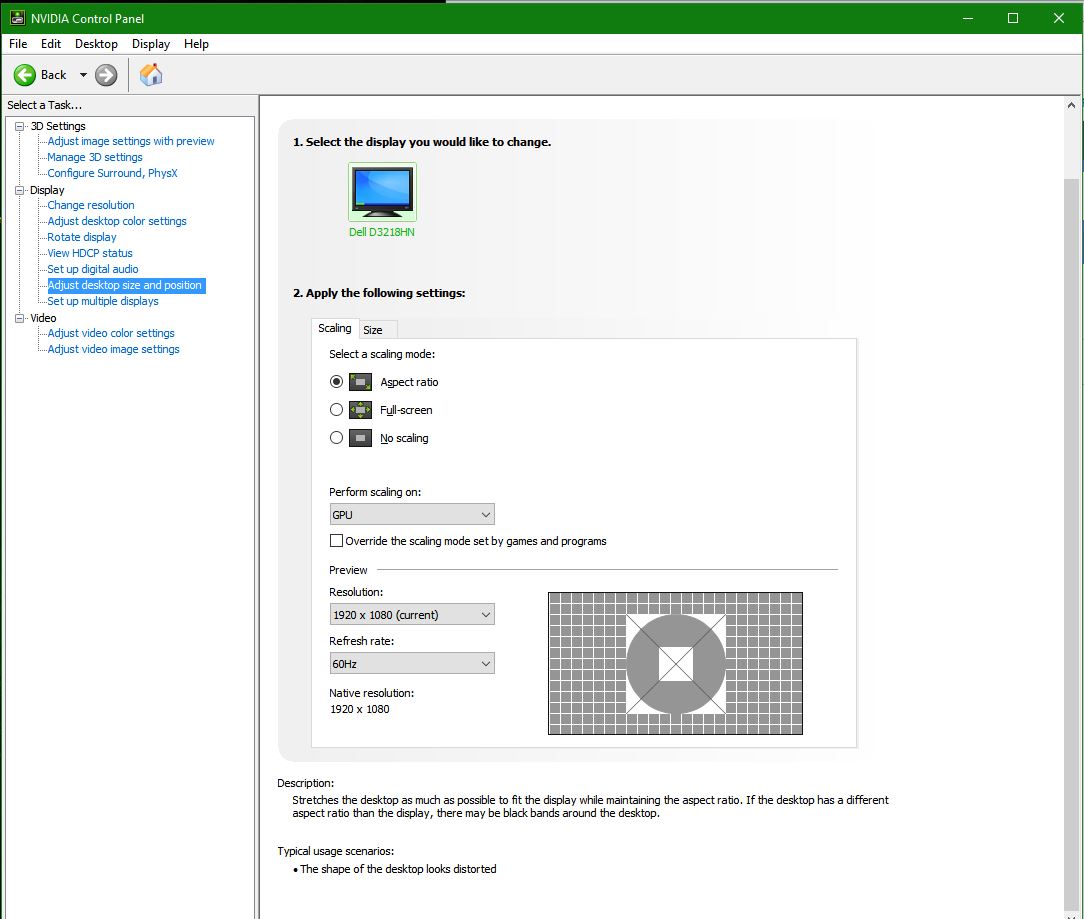Open the Desktop menu
Viewport: 1084px width, 919px height.
96,44
